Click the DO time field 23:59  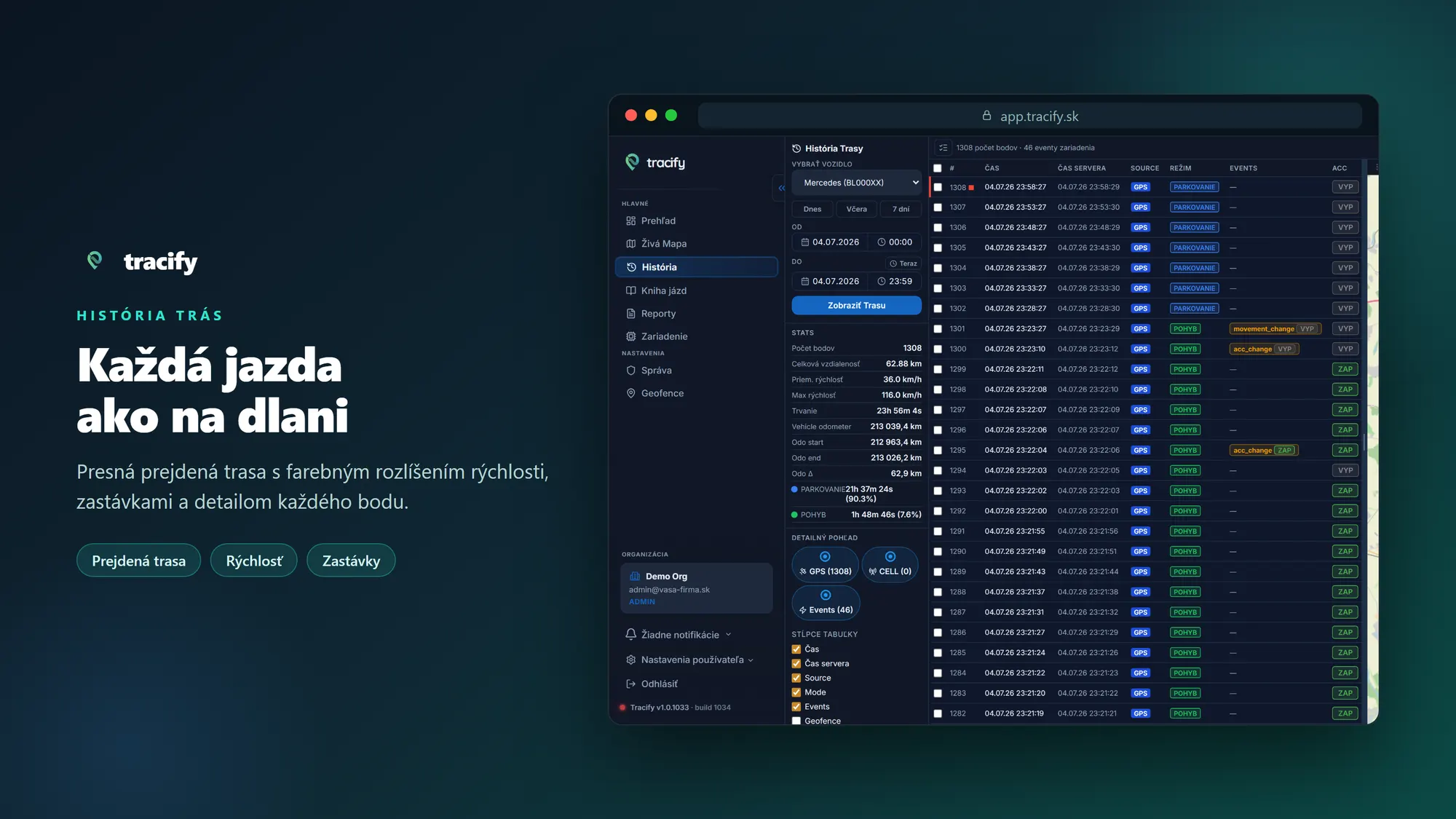(895, 282)
